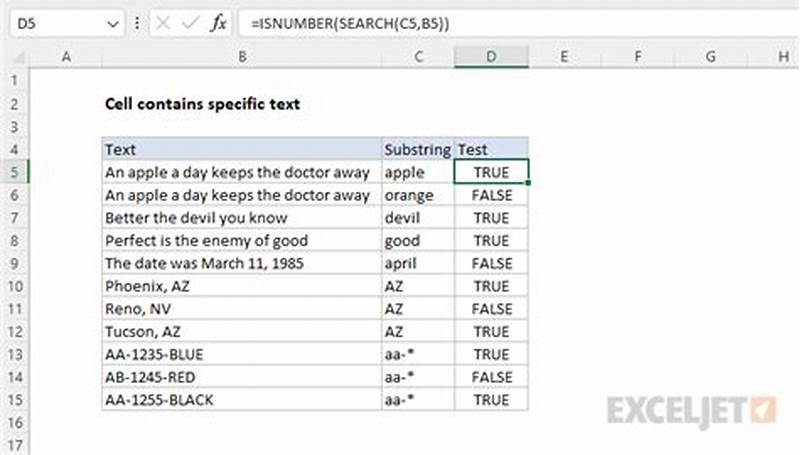Select the FALSE result in AB-1245-RED row

point(491,377)
